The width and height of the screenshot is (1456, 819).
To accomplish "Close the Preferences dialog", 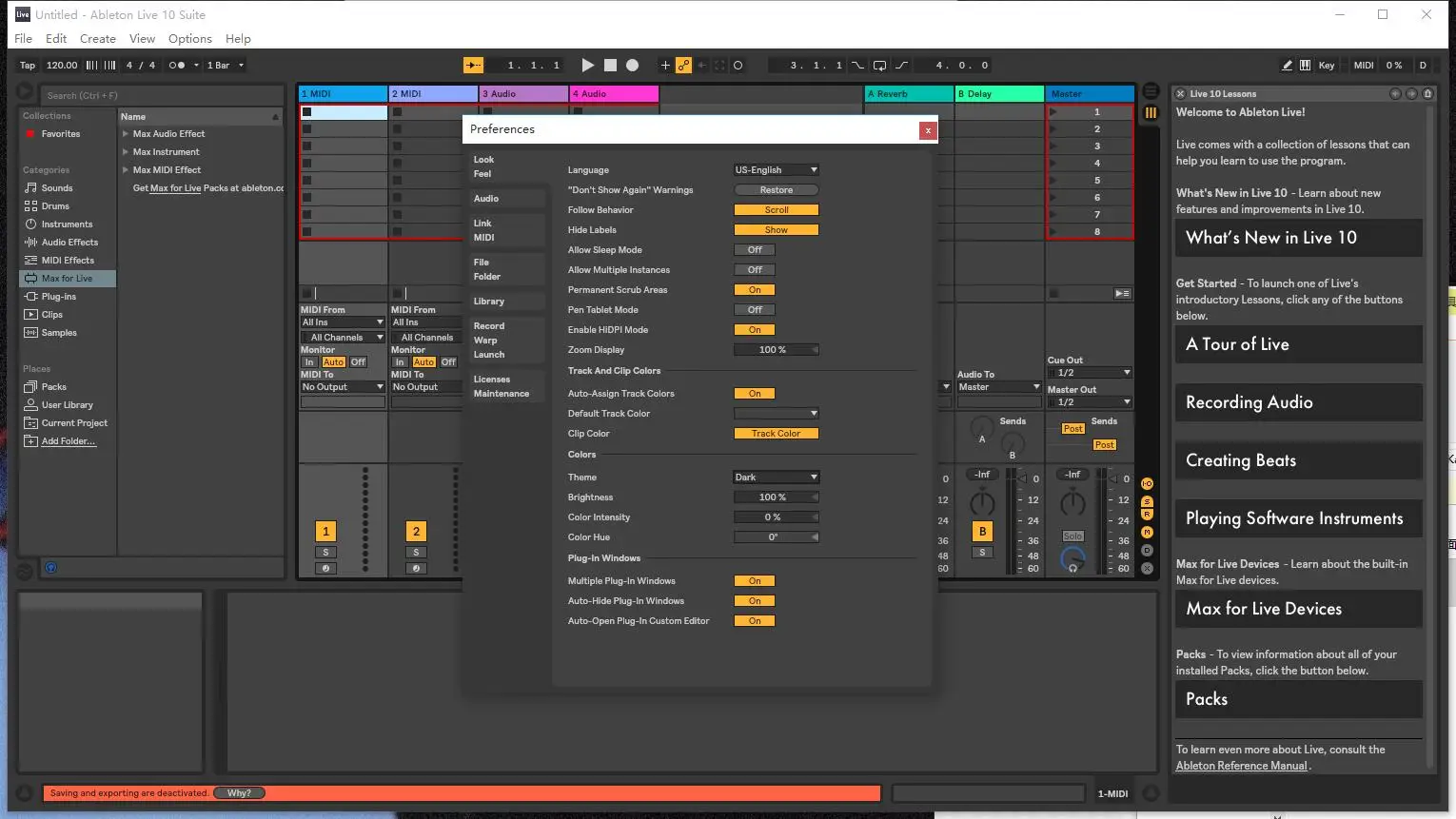I will (x=928, y=130).
